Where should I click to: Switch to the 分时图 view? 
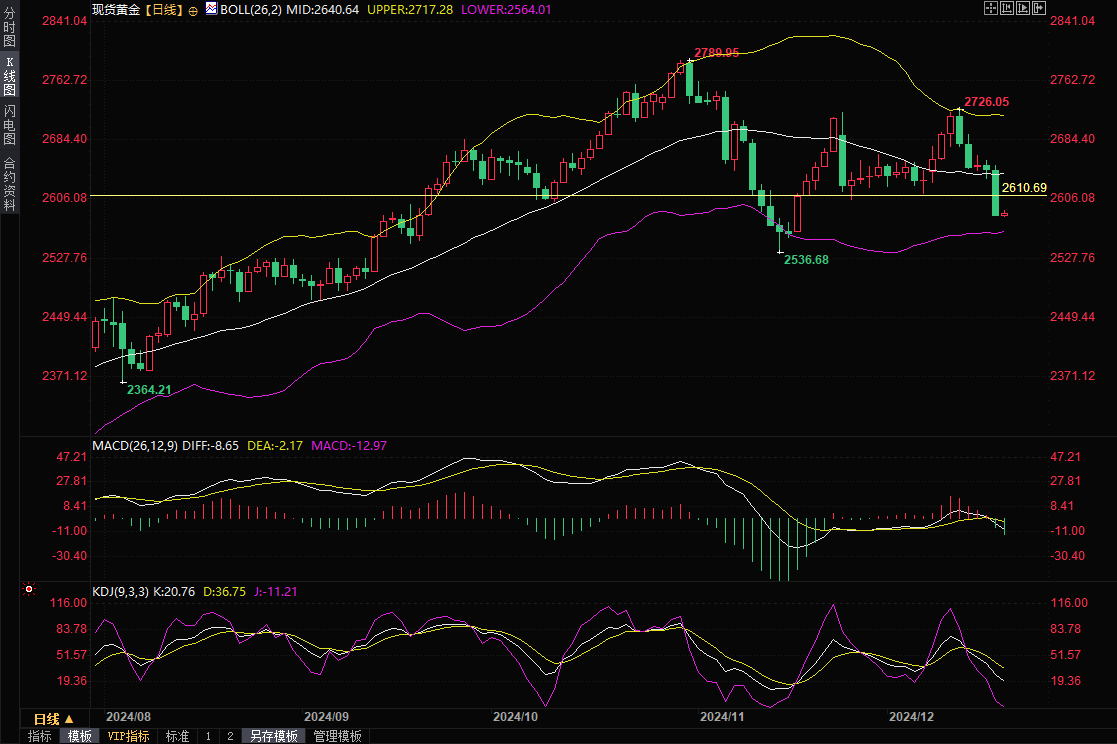tap(9, 28)
